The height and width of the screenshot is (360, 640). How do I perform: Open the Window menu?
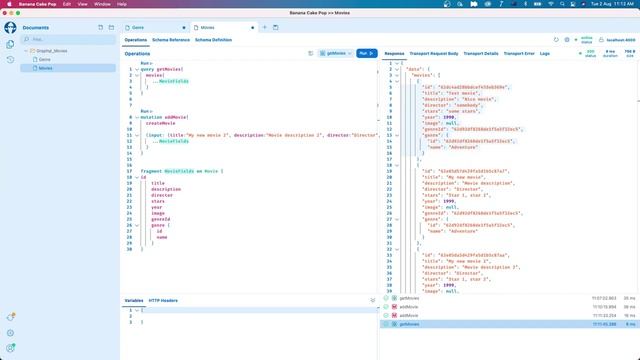tap(102, 4)
